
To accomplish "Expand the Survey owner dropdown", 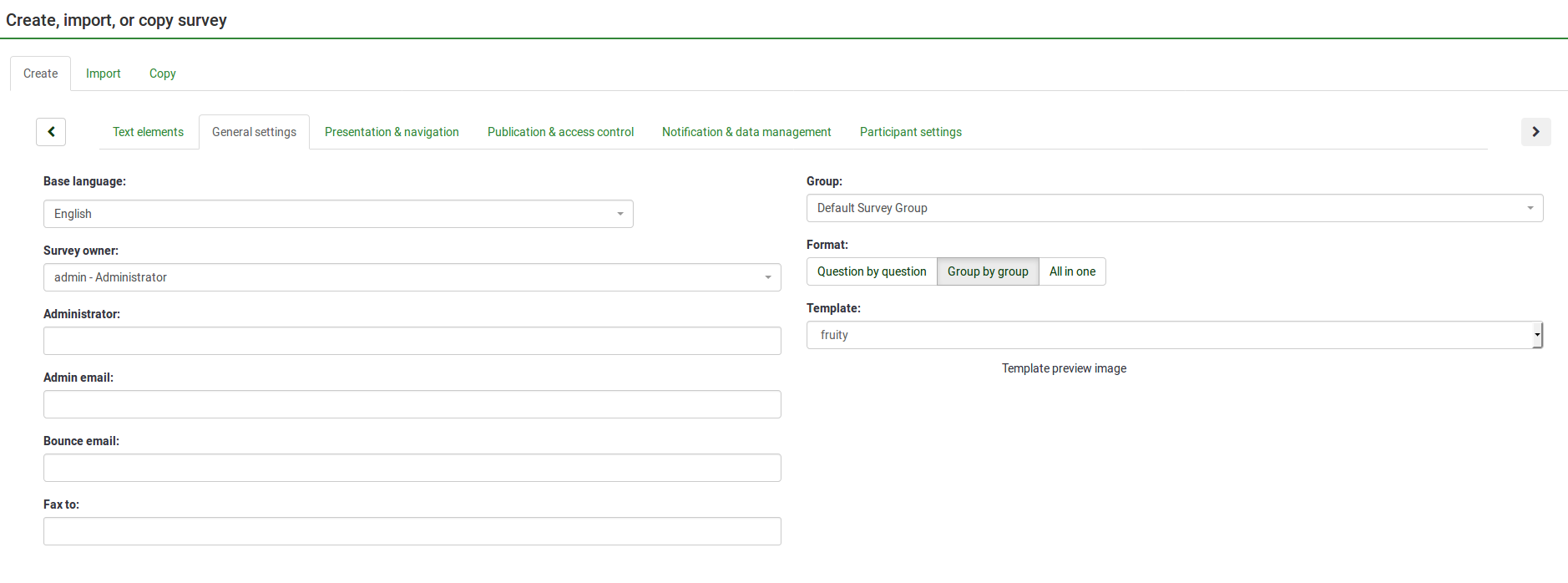I will (x=412, y=277).
